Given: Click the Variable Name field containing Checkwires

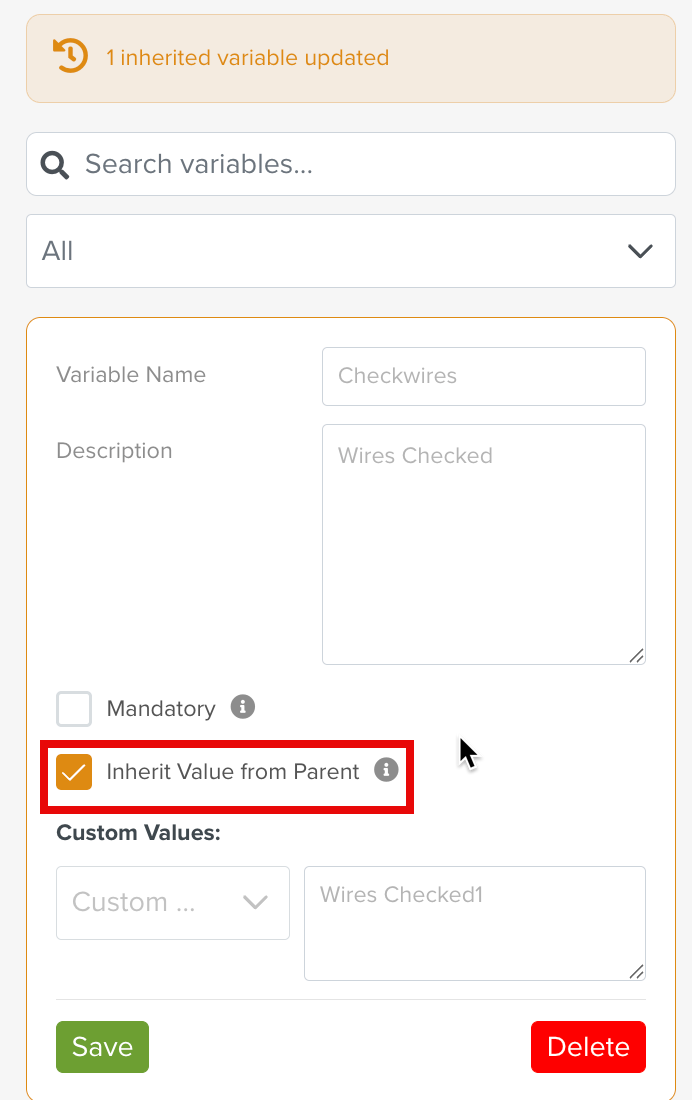Looking at the screenshot, I should (483, 376).
